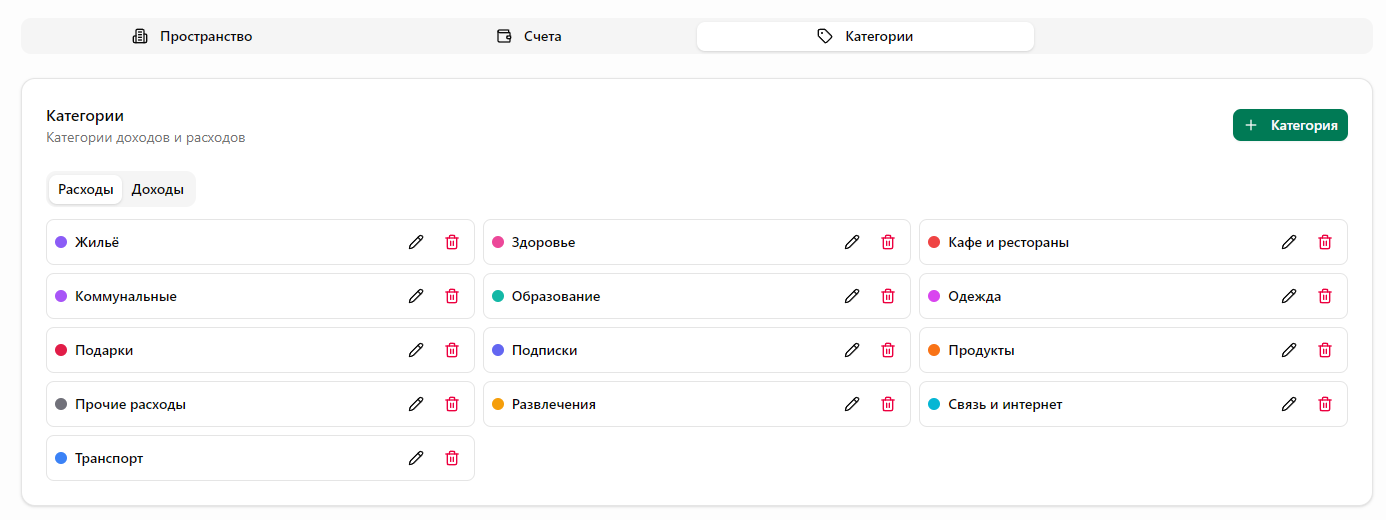Delete the Развлечения category
Viewport: 1386px width, 520px height.
tap(888, 404)
